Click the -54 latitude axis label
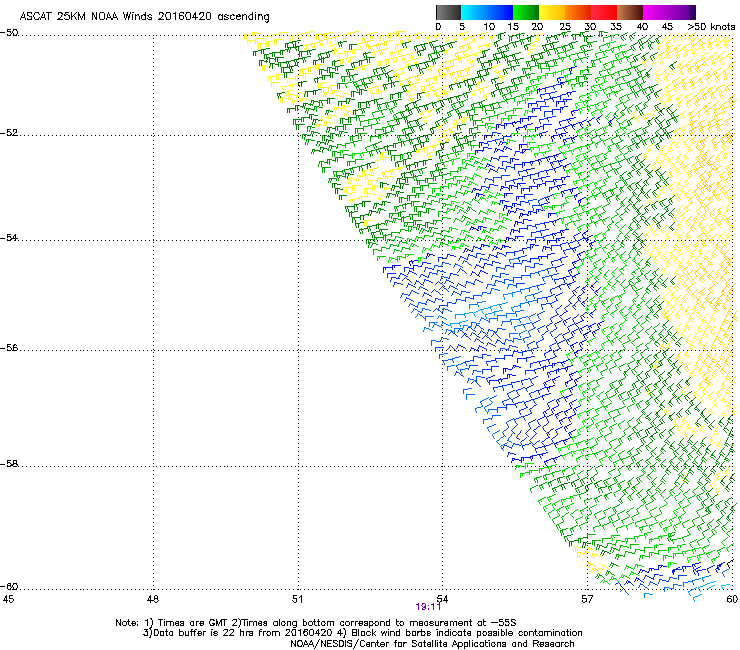 click(9, 237)
